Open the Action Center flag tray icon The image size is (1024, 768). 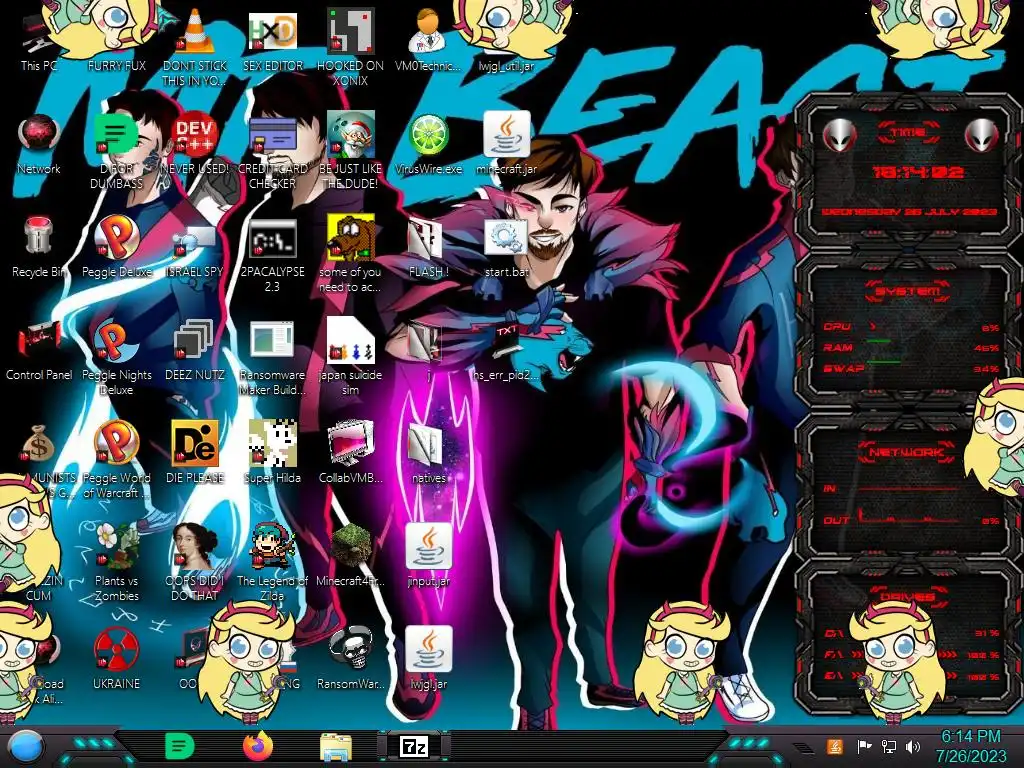pos(864,746)
